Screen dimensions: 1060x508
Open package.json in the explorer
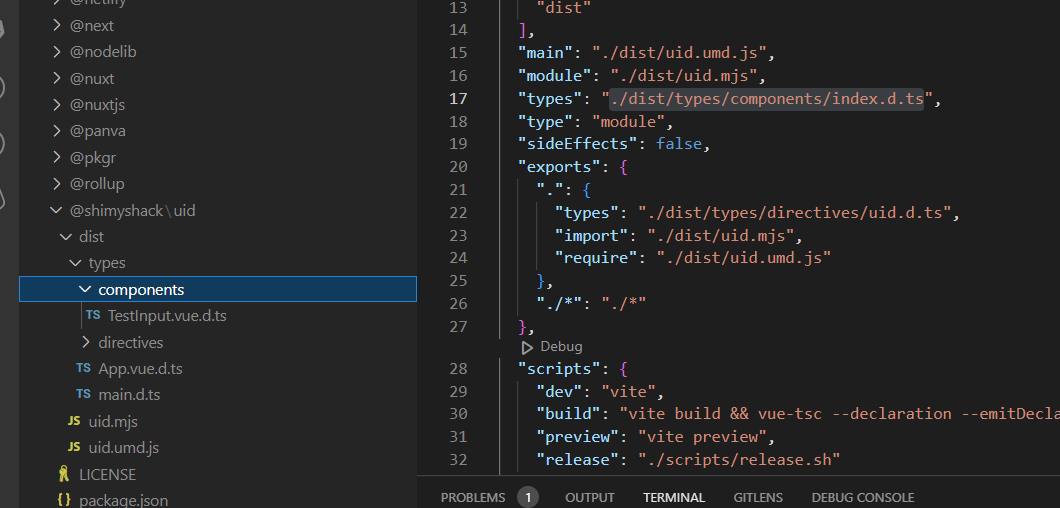pos(123,501)
